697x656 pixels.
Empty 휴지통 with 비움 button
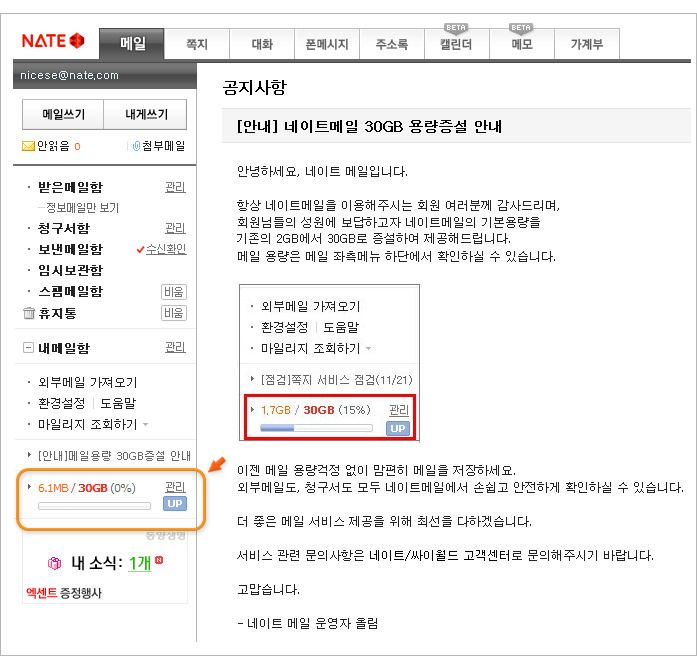click(x=173, y=313)
